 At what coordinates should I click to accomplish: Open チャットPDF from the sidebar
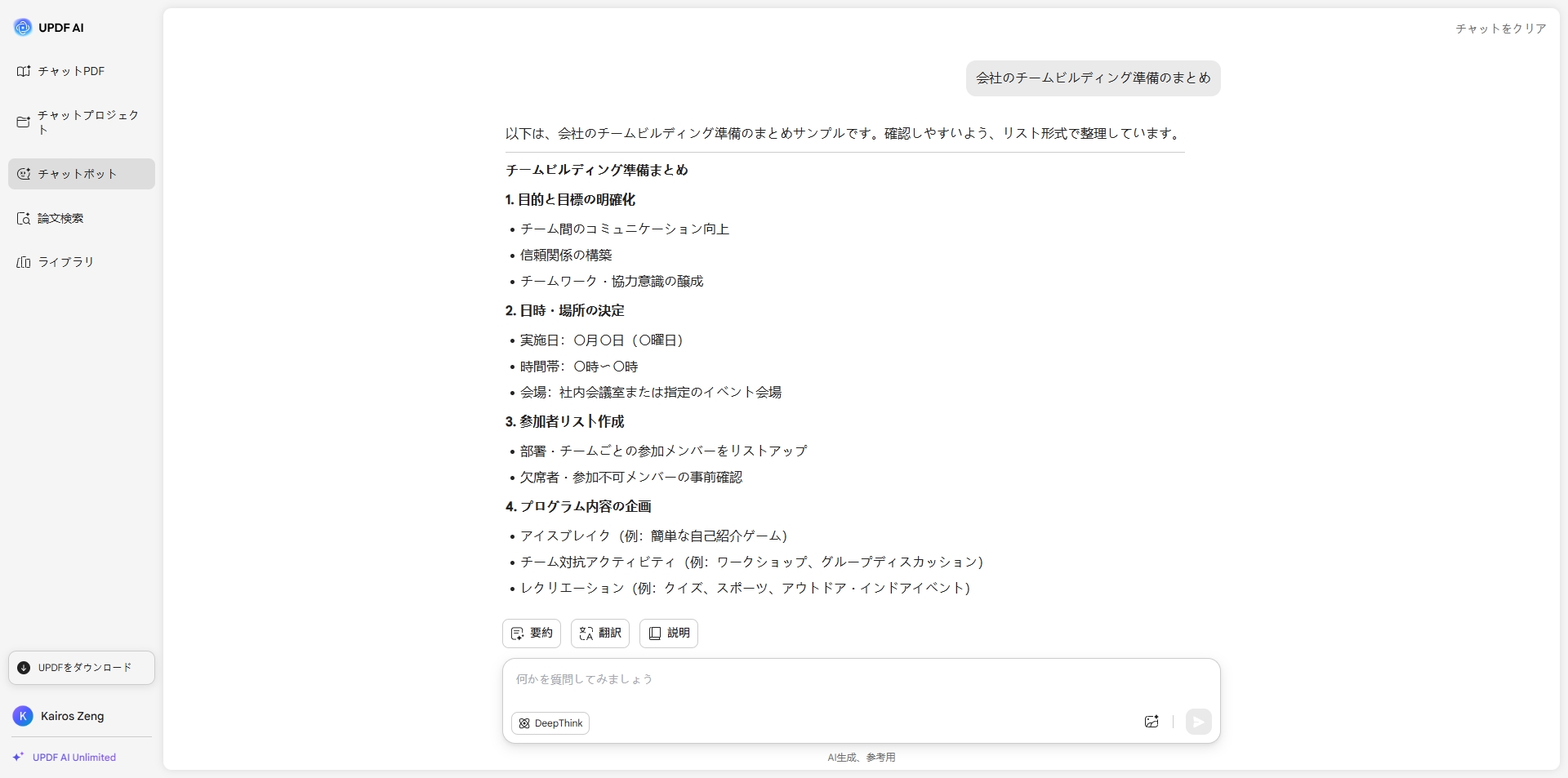click(82, 71)
